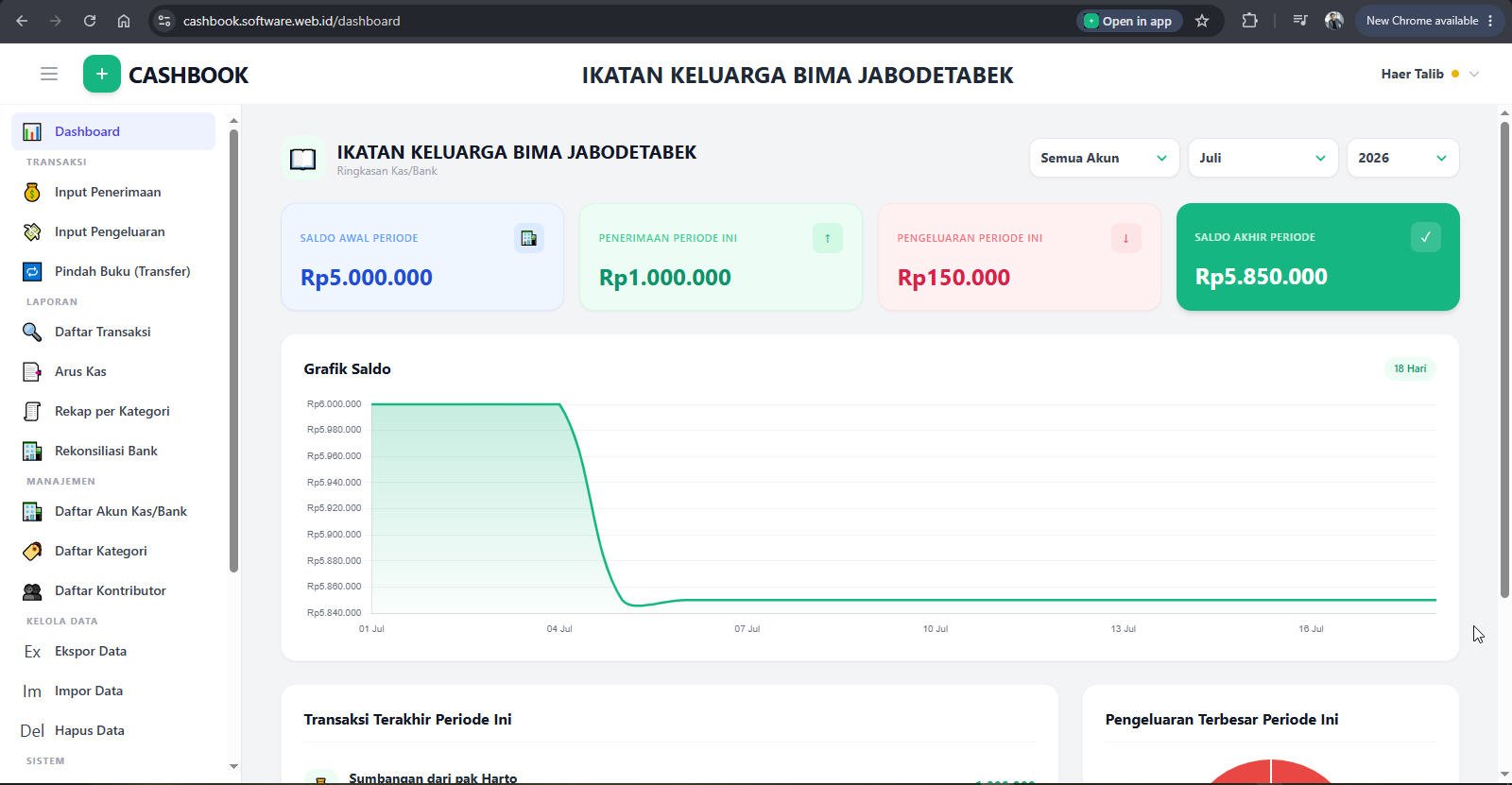The image size is (1512, 785).
Task: Collapse sidebar using hamburger menu icon
Action: (49, 74)
